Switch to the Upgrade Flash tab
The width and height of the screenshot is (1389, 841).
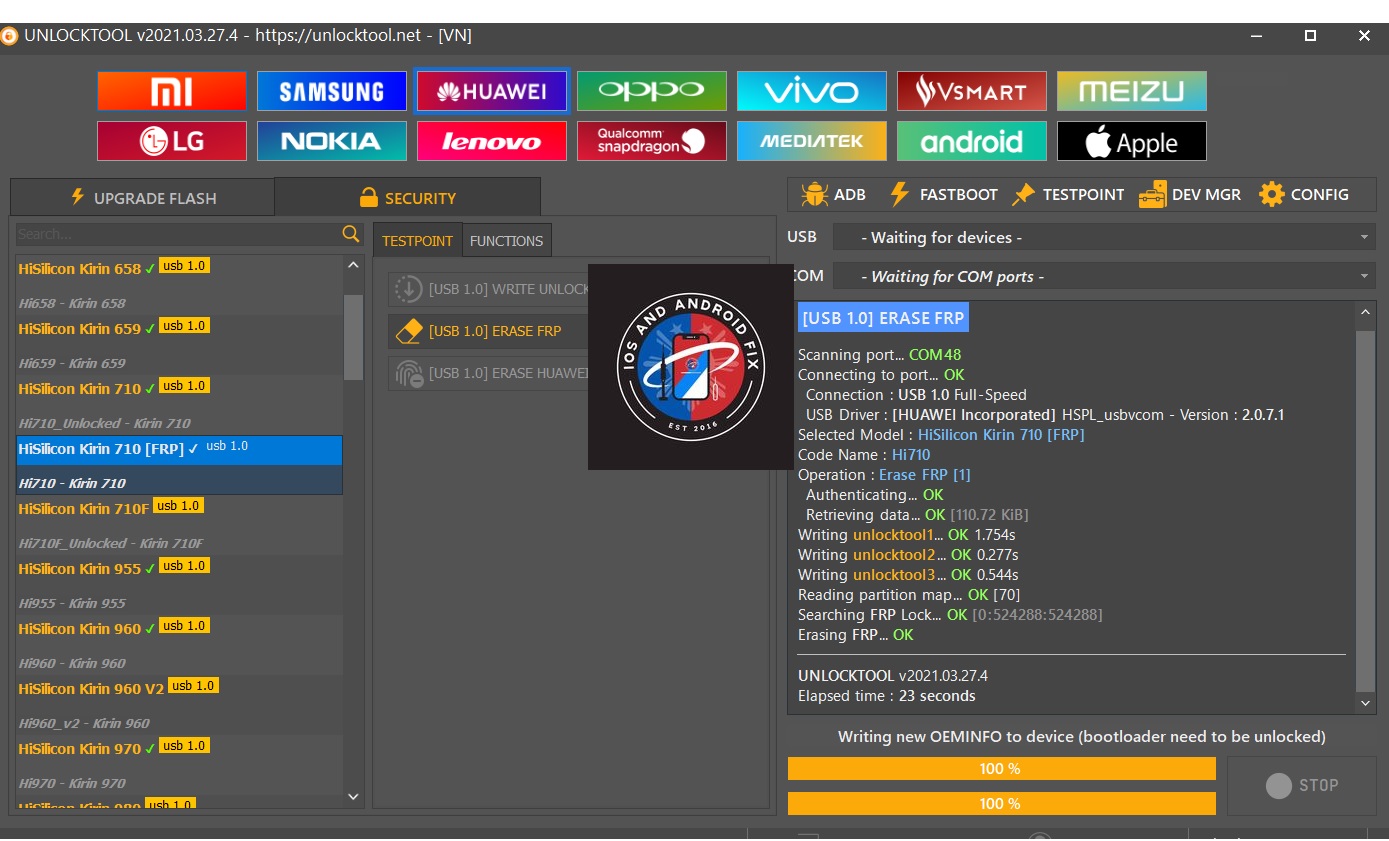142,197
